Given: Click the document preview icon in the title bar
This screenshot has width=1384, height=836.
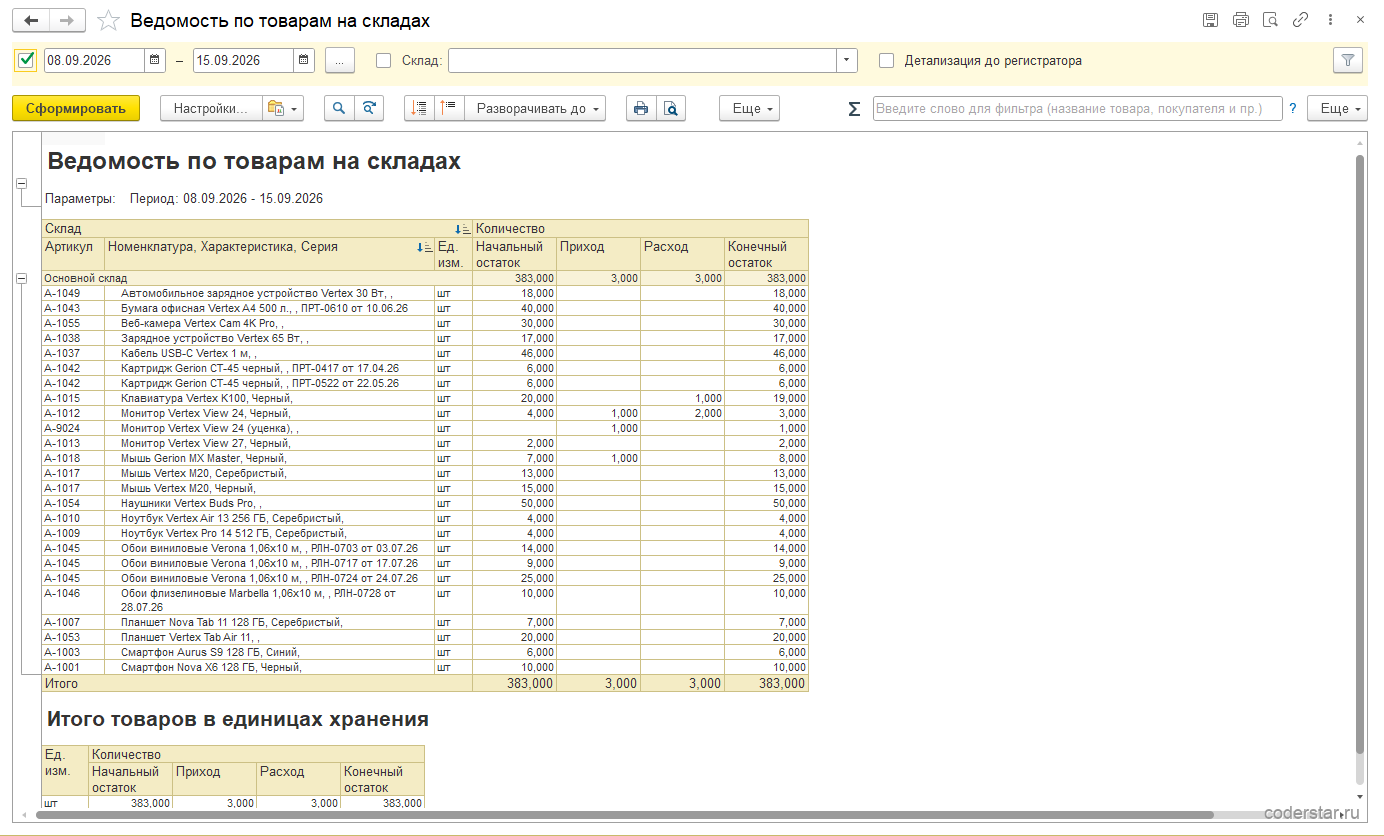Looking at the screenshot, I should tap(1271, 20).
